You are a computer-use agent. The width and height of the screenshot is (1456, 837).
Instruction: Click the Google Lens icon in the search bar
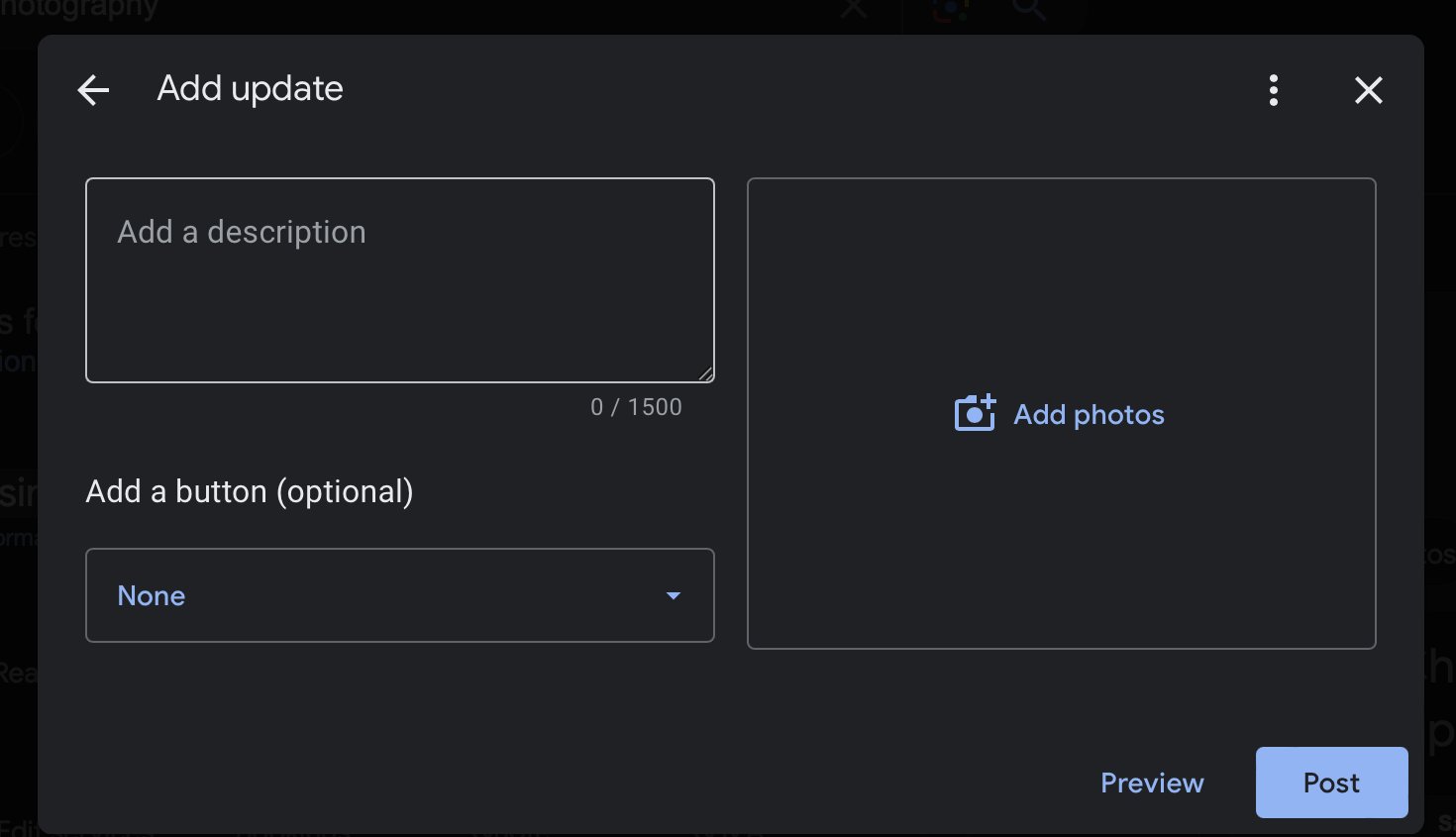pos(949,12)
